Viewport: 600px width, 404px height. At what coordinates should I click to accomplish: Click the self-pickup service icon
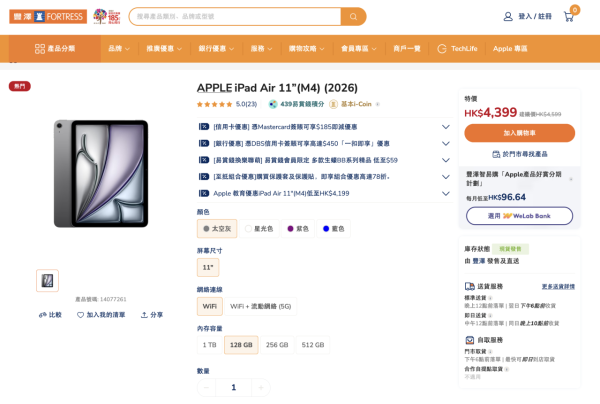pos(470,340)
